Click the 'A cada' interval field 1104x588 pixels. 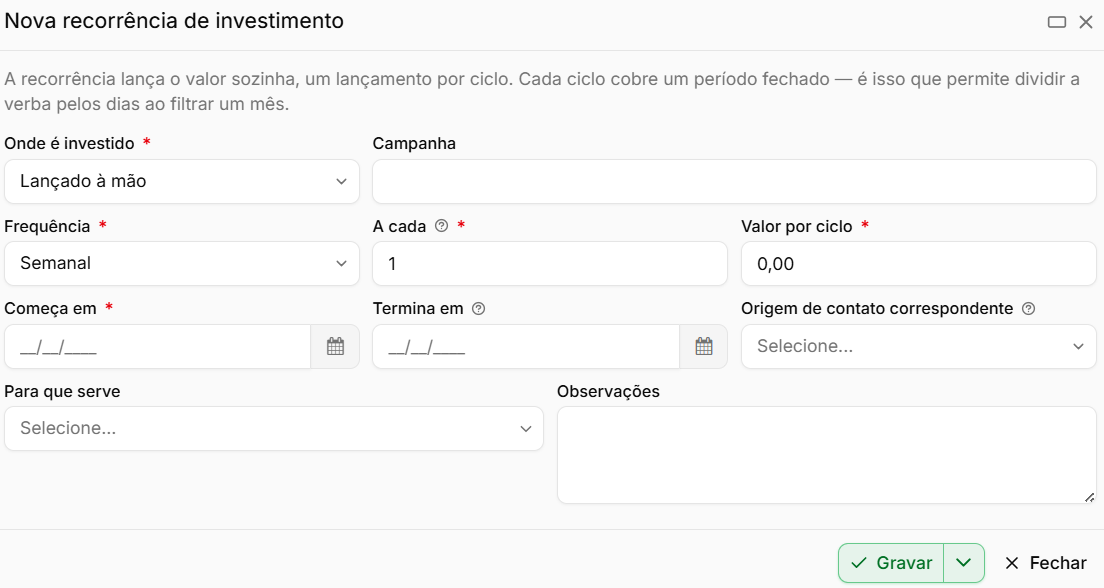[x=550, y=263]
